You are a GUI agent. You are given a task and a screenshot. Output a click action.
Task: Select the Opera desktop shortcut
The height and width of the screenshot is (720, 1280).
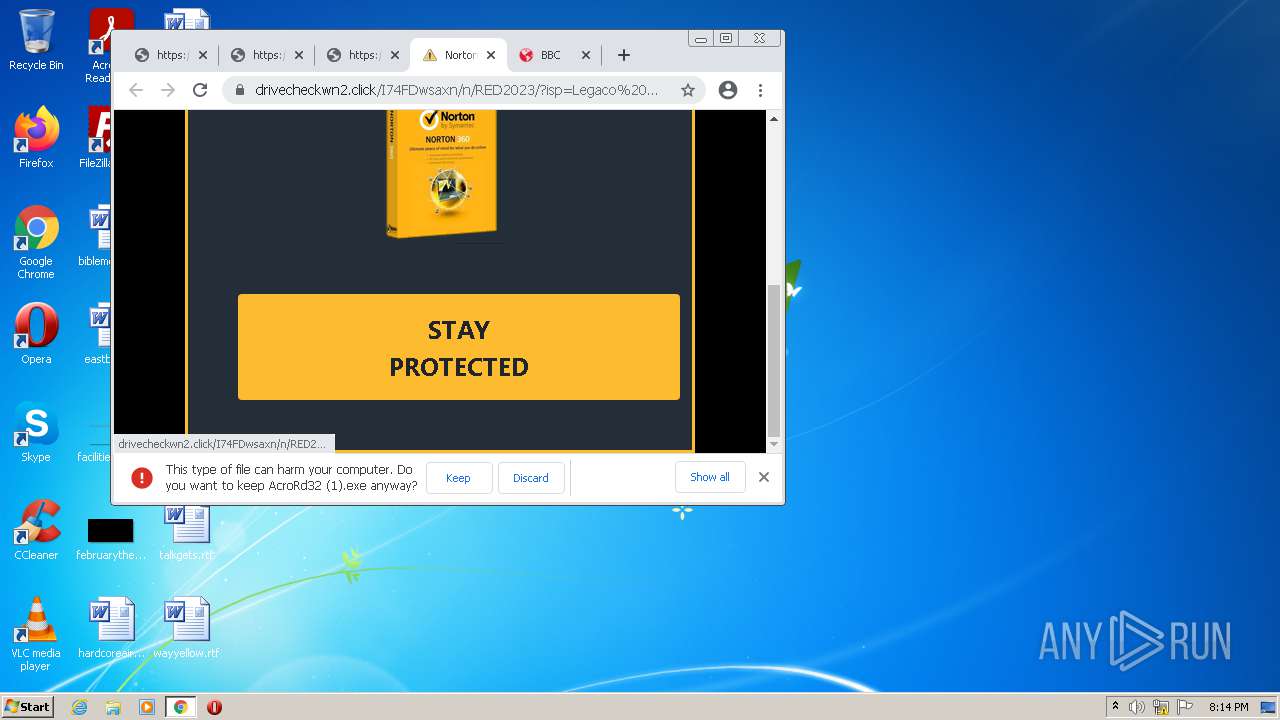pyautogui.click(x=36, y=334)
